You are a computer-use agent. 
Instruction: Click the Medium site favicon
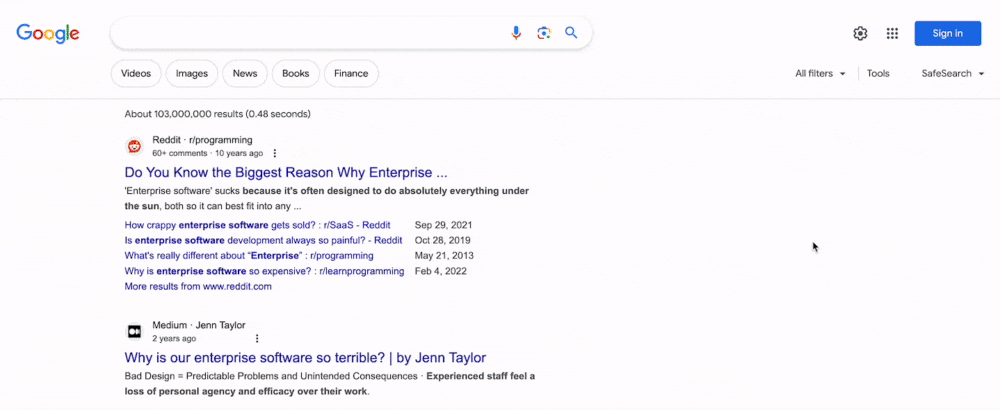point(134,331)
